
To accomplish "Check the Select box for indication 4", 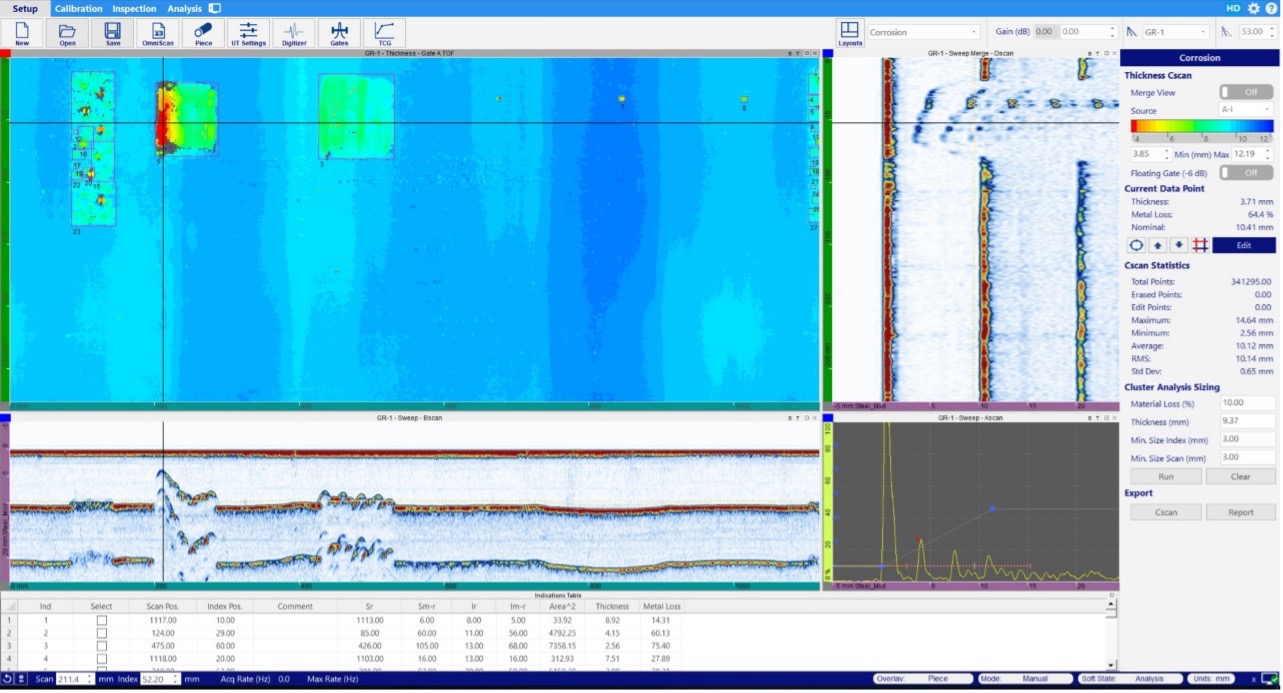I will [101, 660].
